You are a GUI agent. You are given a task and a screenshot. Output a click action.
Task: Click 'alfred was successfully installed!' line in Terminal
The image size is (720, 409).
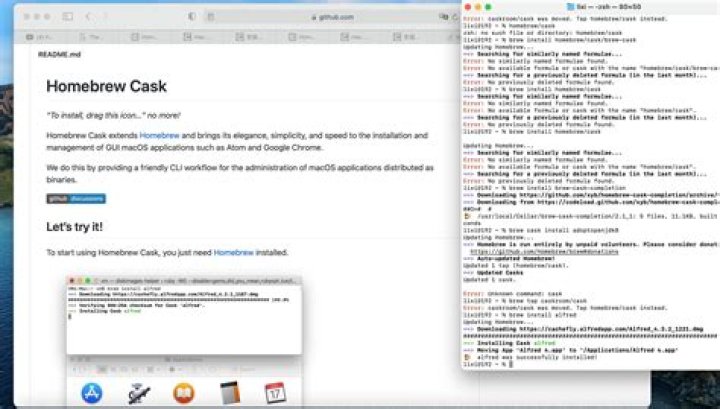tap(530, 357)
